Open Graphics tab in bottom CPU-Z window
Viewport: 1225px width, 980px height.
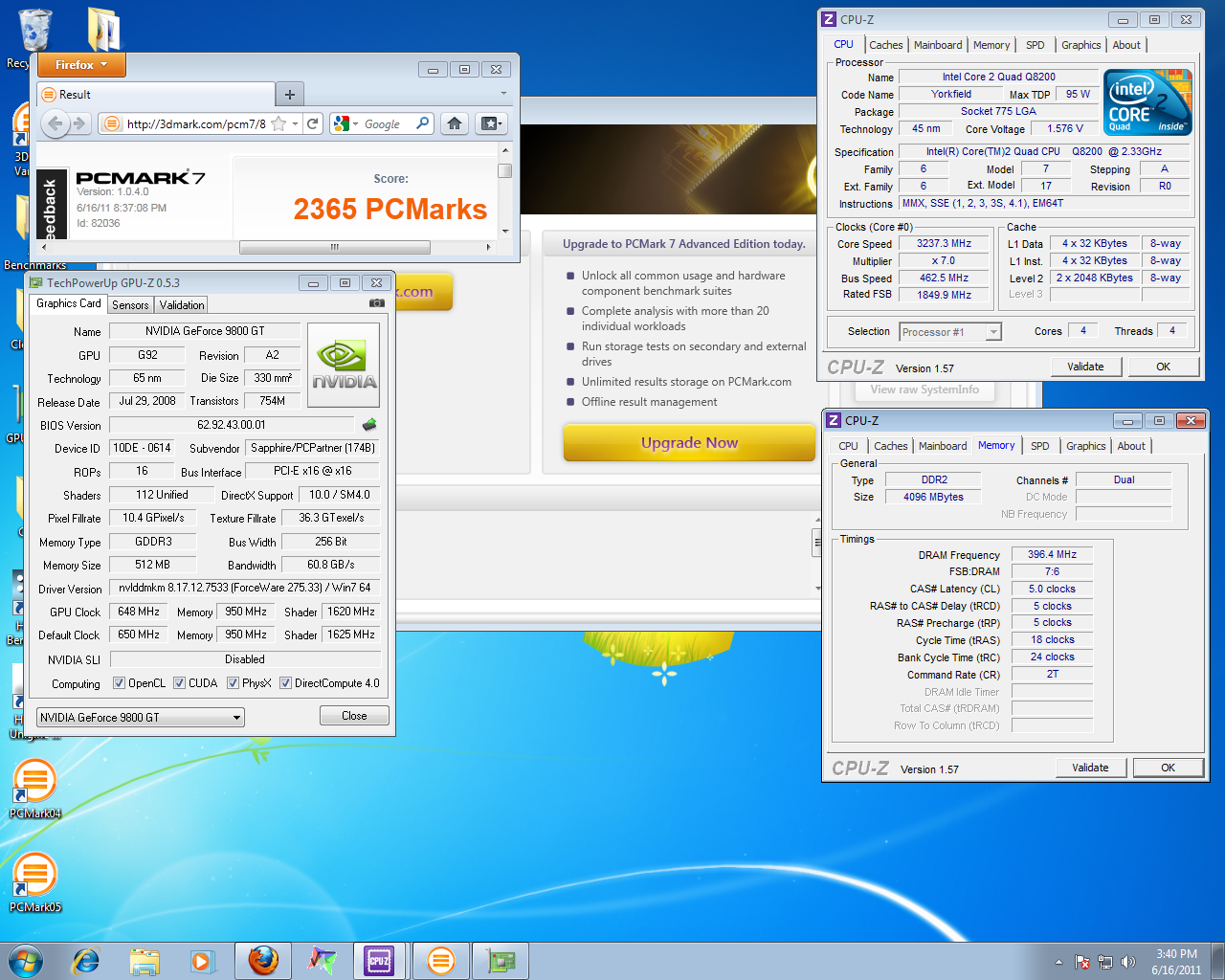pos(1086,446)
